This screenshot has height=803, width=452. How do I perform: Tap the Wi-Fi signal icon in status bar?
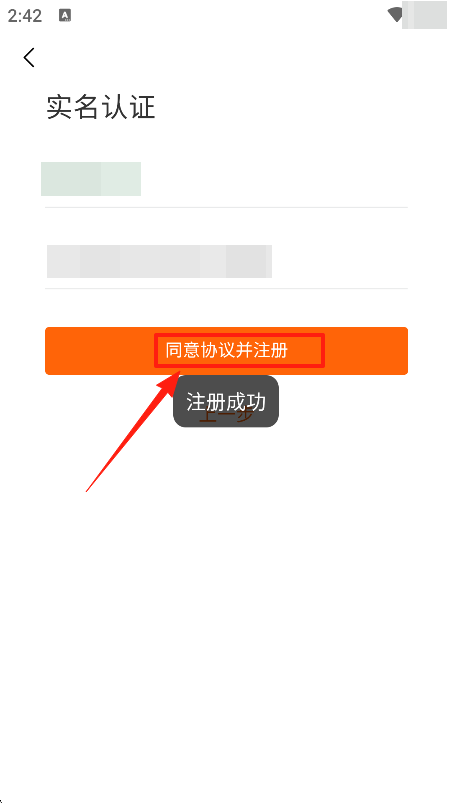tap(395, 15)
